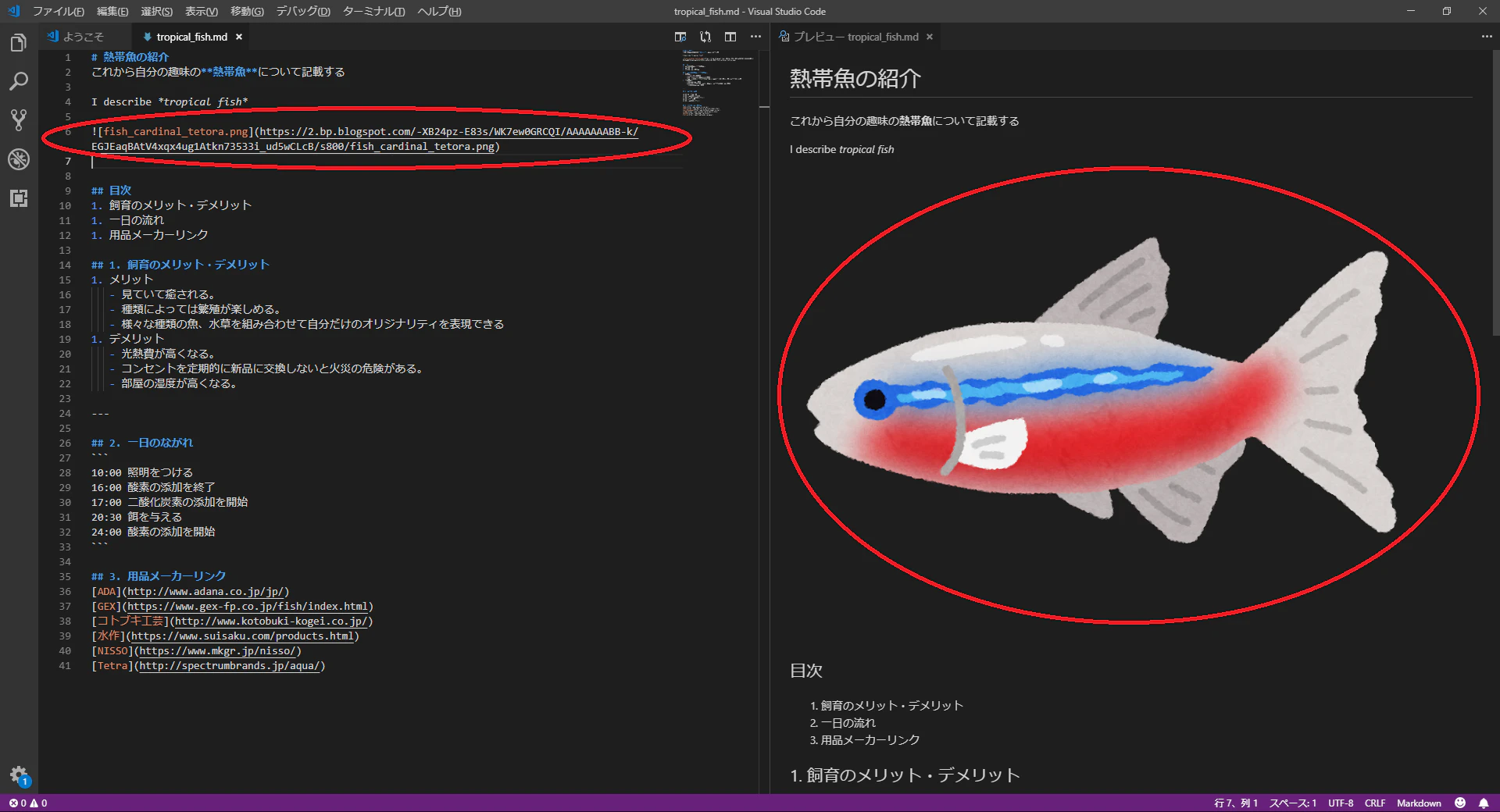Open the ヘルプ(H) menu
This screenshot has height=812, width=1500.
pyautogui.click(x=439, y=12)
